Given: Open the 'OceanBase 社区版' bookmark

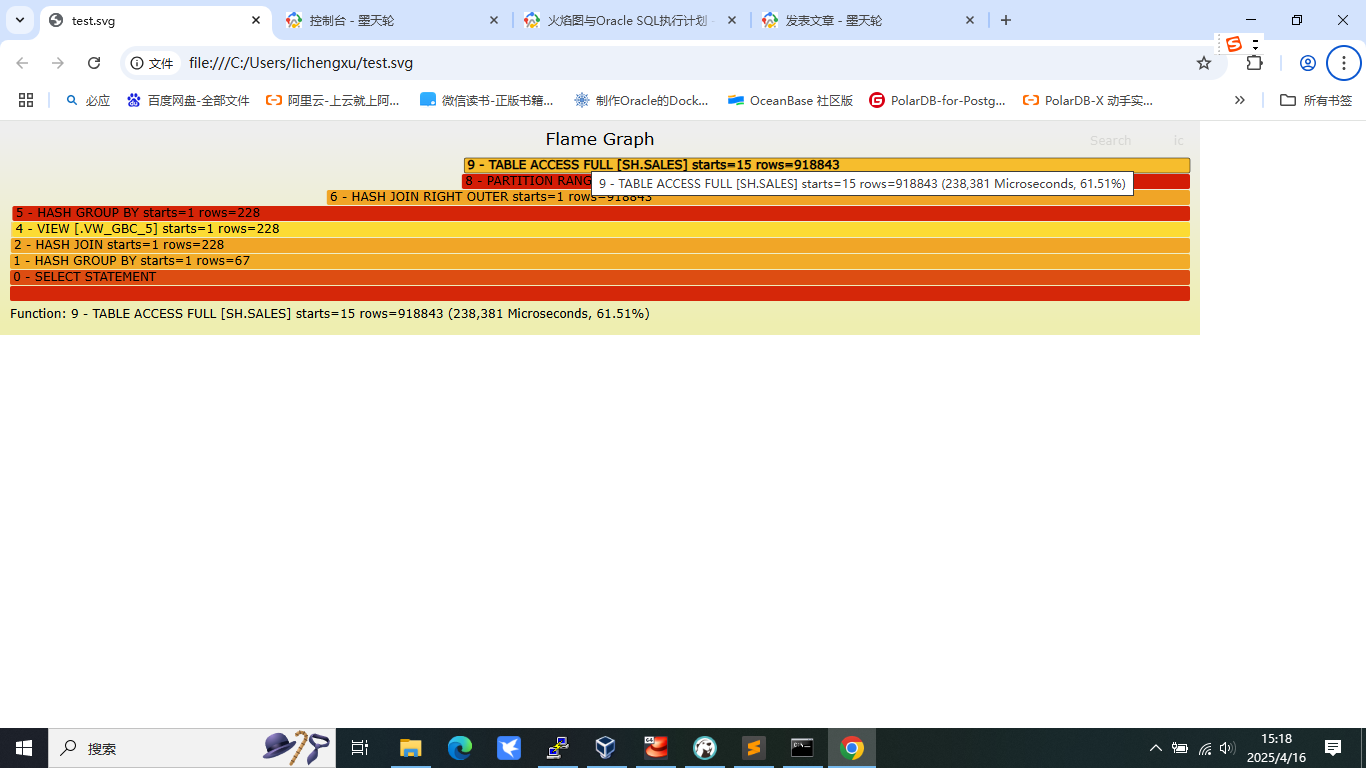Looking at the screenshot, I should tap(790, 100).
